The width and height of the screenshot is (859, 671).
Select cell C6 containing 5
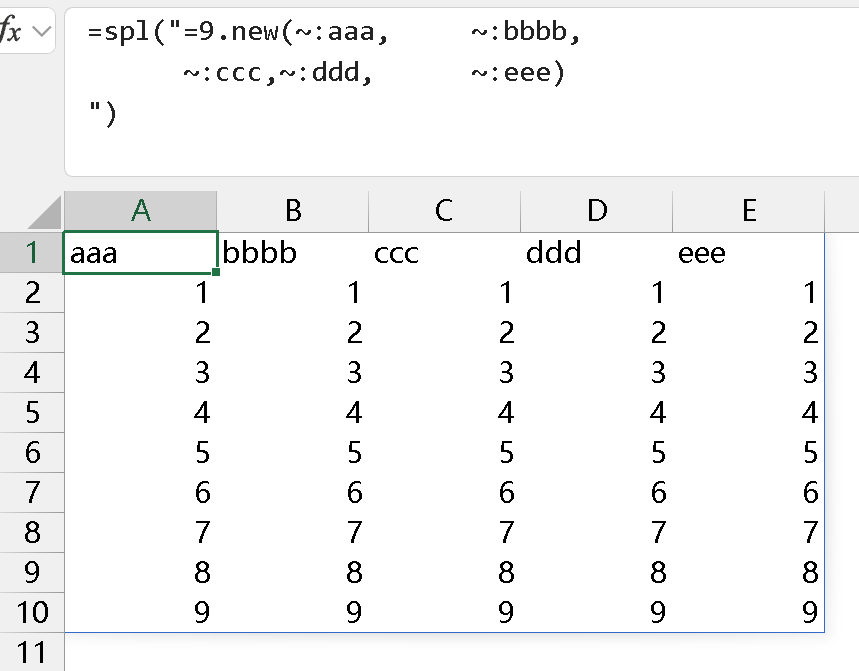point(444,452)
